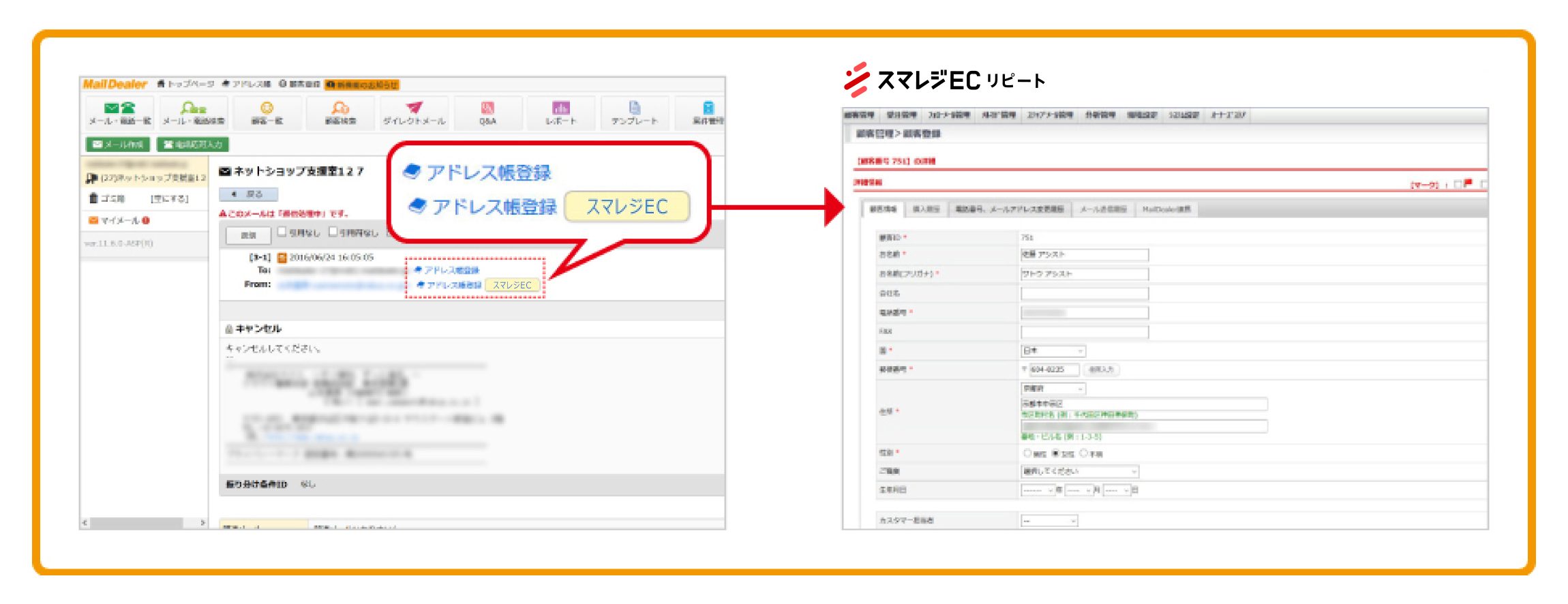Image resolution: width=1568 pixels, height=604 pixels.
Task: Open the 受注管理 menu in スマレジEC
Action: pyautogui.click(x=901, y=115)
